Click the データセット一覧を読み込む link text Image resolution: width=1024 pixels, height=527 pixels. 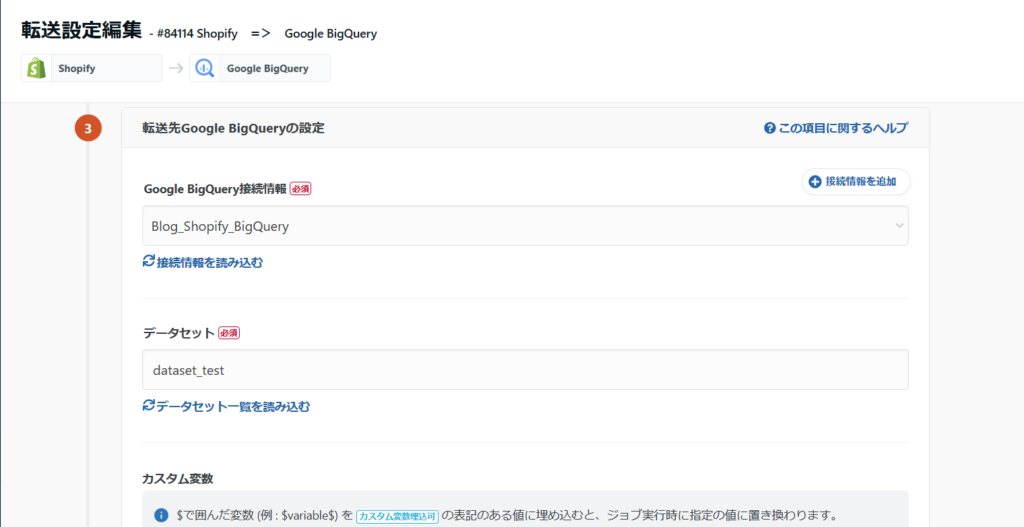233,407
